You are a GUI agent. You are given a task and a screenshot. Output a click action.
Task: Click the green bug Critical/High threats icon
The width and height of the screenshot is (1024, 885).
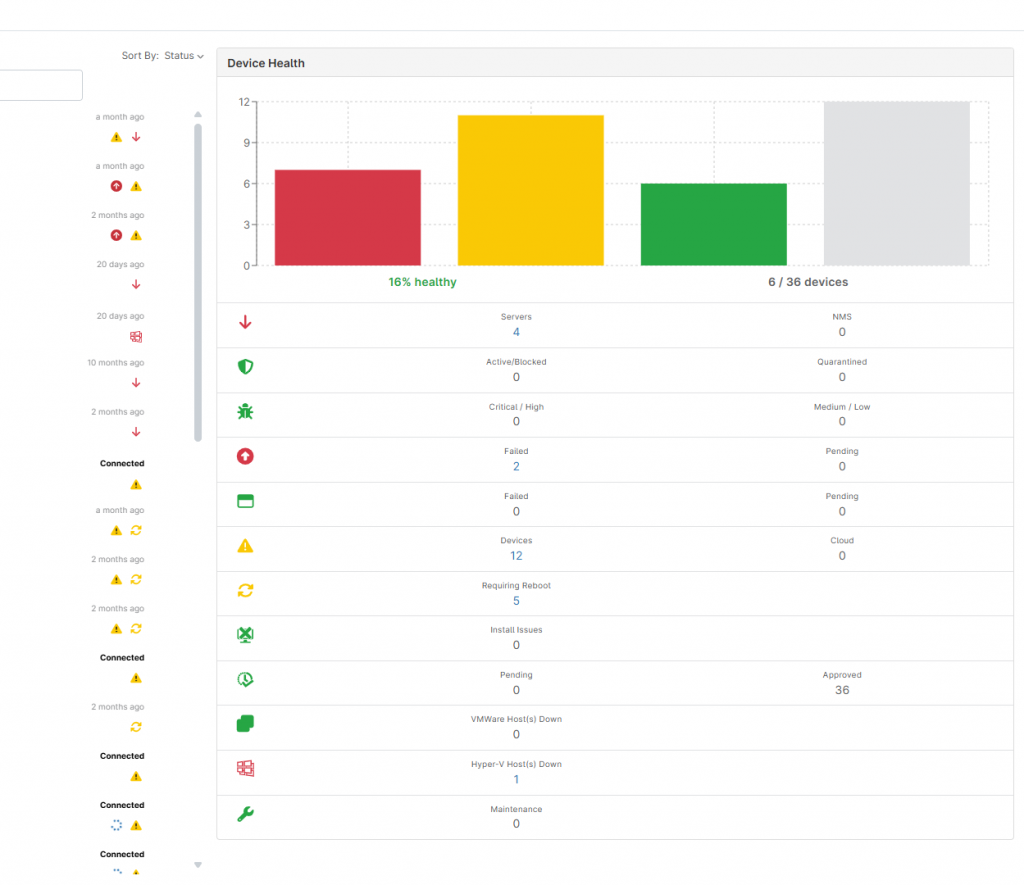pos(245,412)
